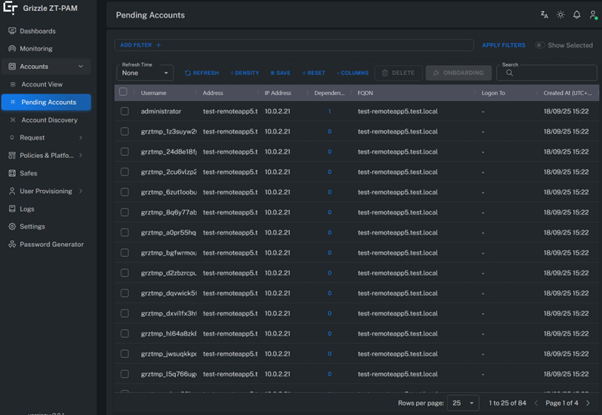Open the Refresh Time dropdown
The image size is (602, 415).
click(145, 73)
